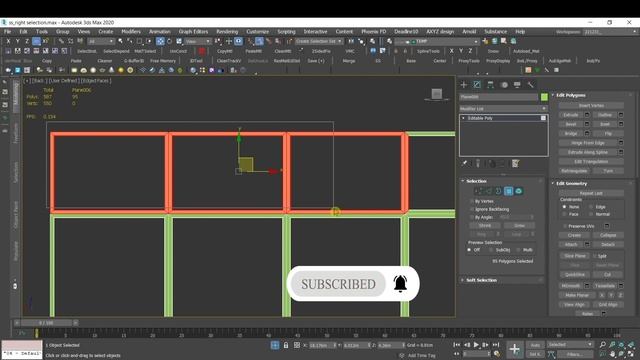Open Extrude settings box

pos(587,115)
